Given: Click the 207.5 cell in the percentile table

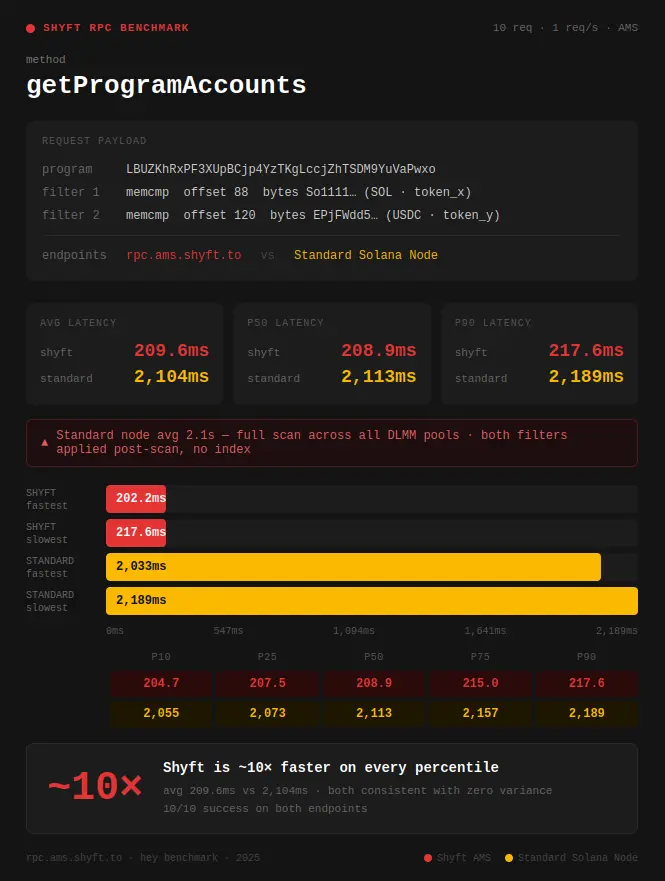Looking at the screenshot, I should point(267,683).
